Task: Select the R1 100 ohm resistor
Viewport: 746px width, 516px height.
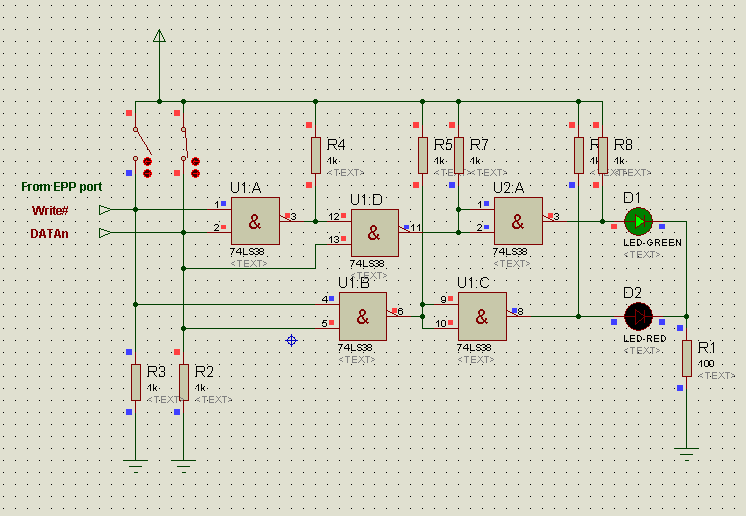Action: click(x=687, y=358)
